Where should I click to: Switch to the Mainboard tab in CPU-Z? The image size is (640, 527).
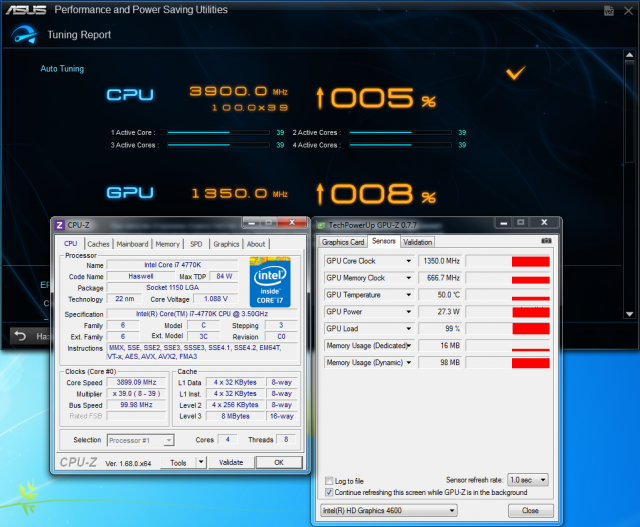click(132, 244)
